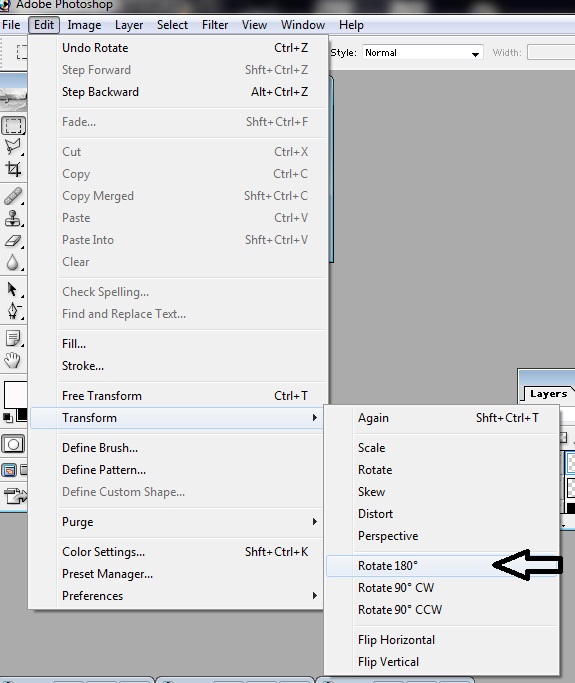Select the Blur tool
The width and height of the screenshot is (575, 683).
(13, 263)
